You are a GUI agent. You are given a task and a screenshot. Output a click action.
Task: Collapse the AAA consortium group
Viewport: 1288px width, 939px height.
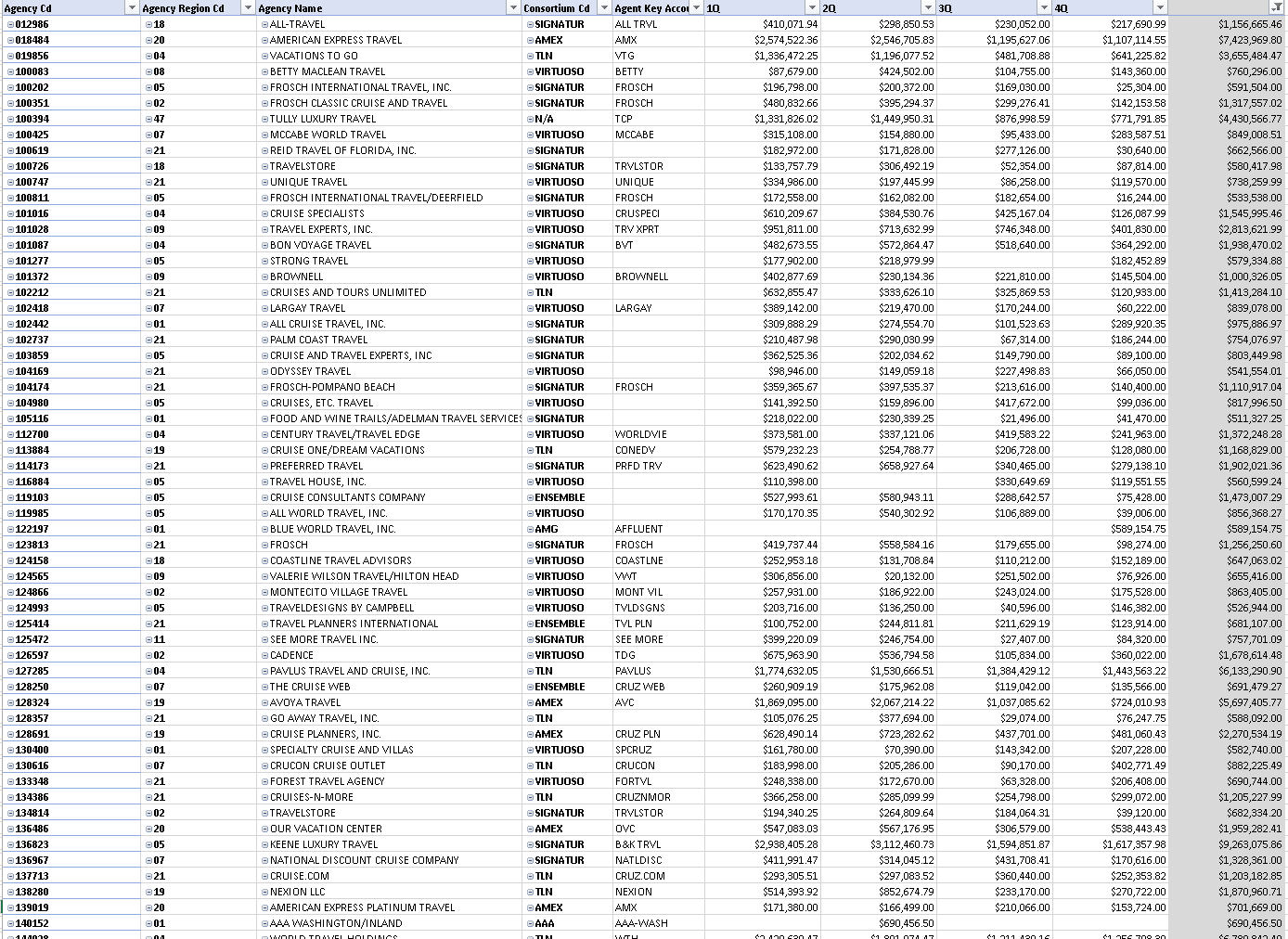[530, 924]
